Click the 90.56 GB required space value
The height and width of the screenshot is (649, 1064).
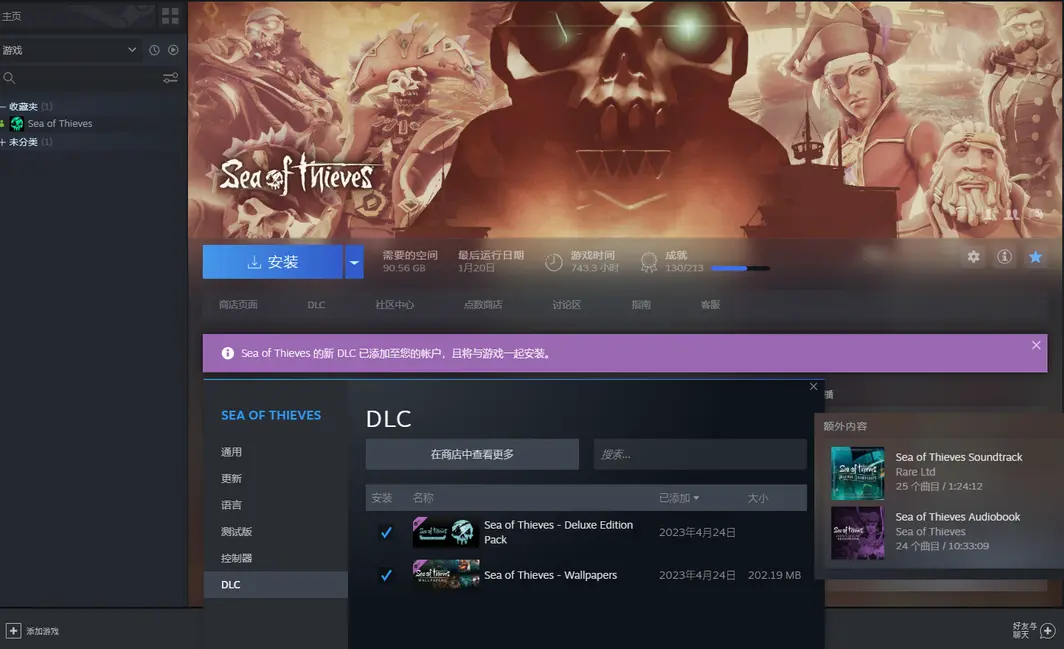click(x=404, y=268)
